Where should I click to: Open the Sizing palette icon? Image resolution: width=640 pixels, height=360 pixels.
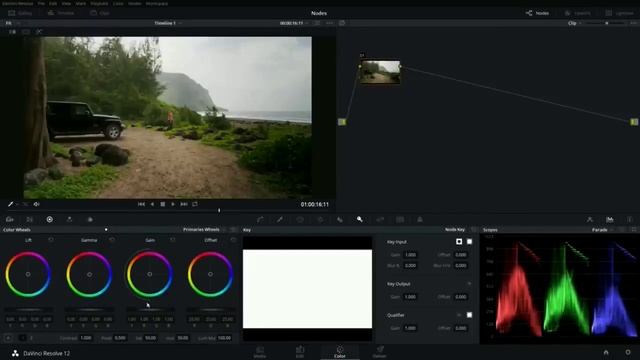coord(380,220)
